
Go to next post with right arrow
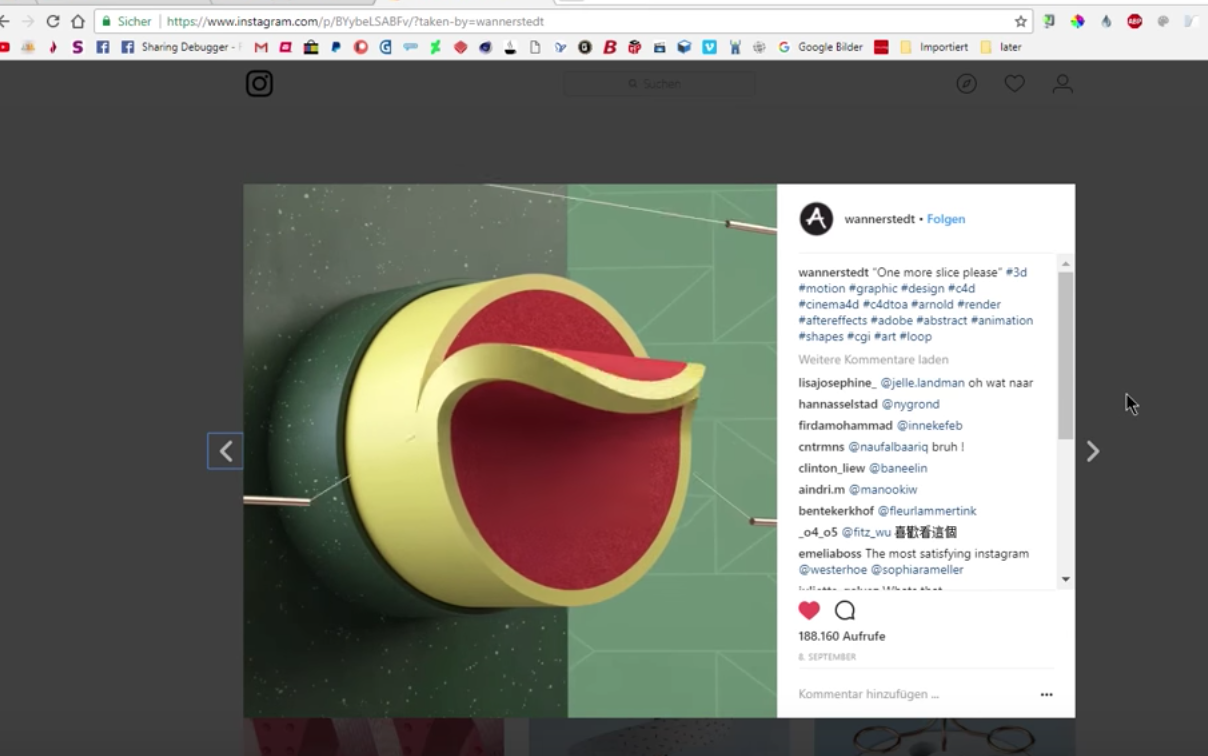[x=1093, y=451]
